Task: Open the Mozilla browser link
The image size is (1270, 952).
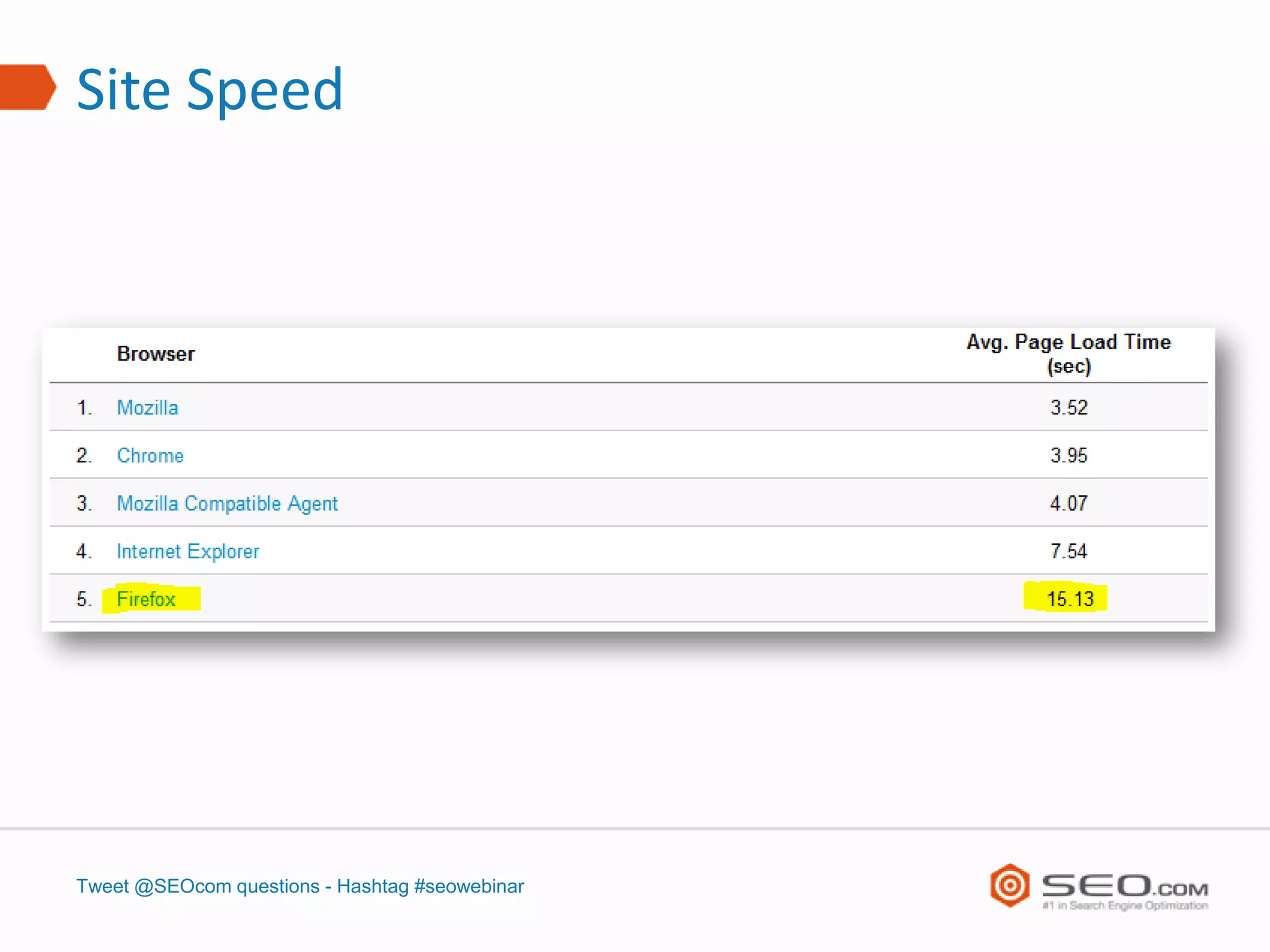Action: coord(148,407)
